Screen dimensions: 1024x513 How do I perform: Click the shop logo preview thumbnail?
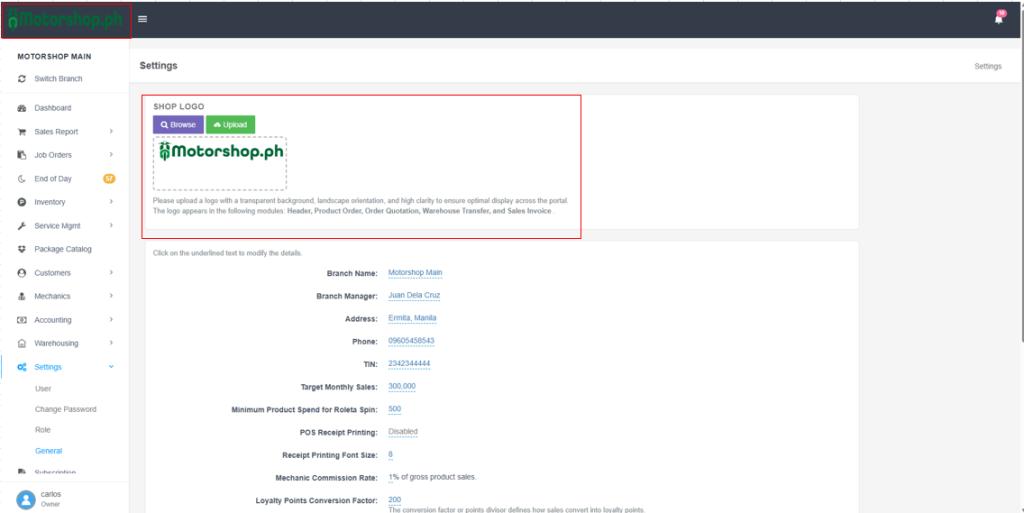220,162
